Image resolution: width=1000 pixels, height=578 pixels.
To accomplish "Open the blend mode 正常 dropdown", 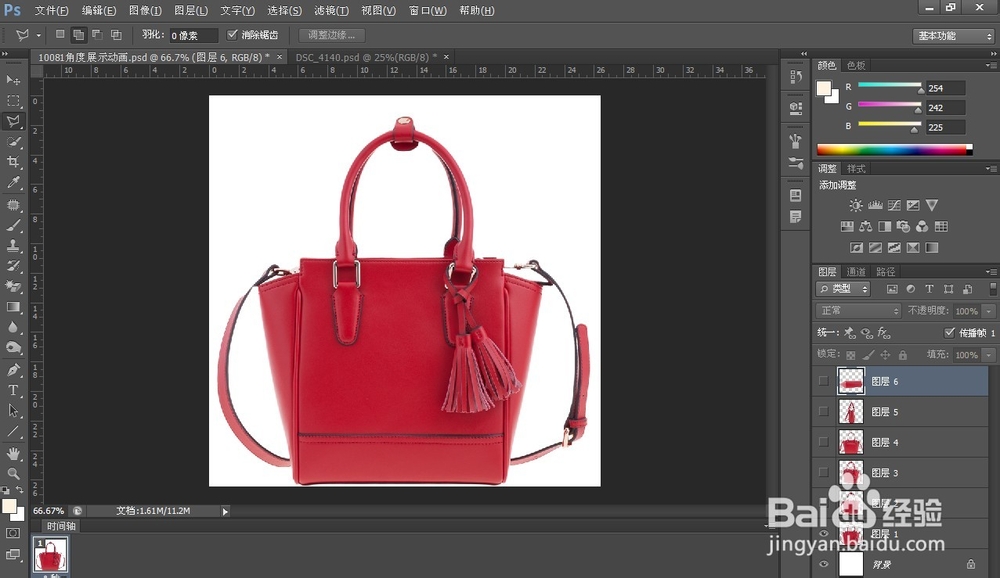I will coord(858,311).
